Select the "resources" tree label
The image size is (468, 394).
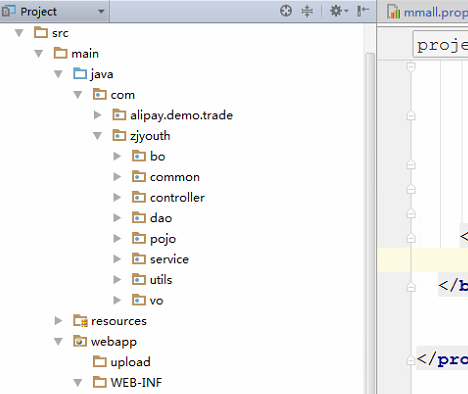(119, 321)
